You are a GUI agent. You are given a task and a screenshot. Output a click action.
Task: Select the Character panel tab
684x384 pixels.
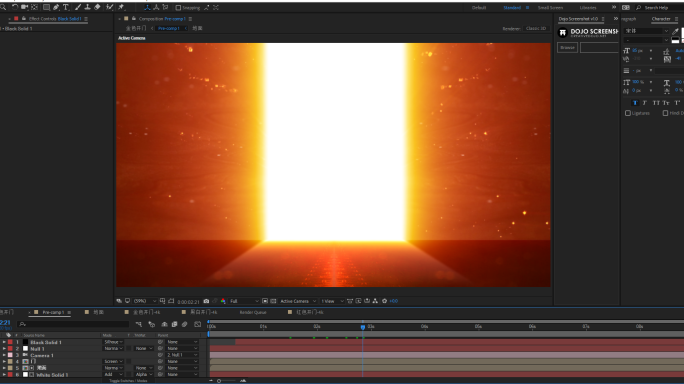(x=660, y=19)
